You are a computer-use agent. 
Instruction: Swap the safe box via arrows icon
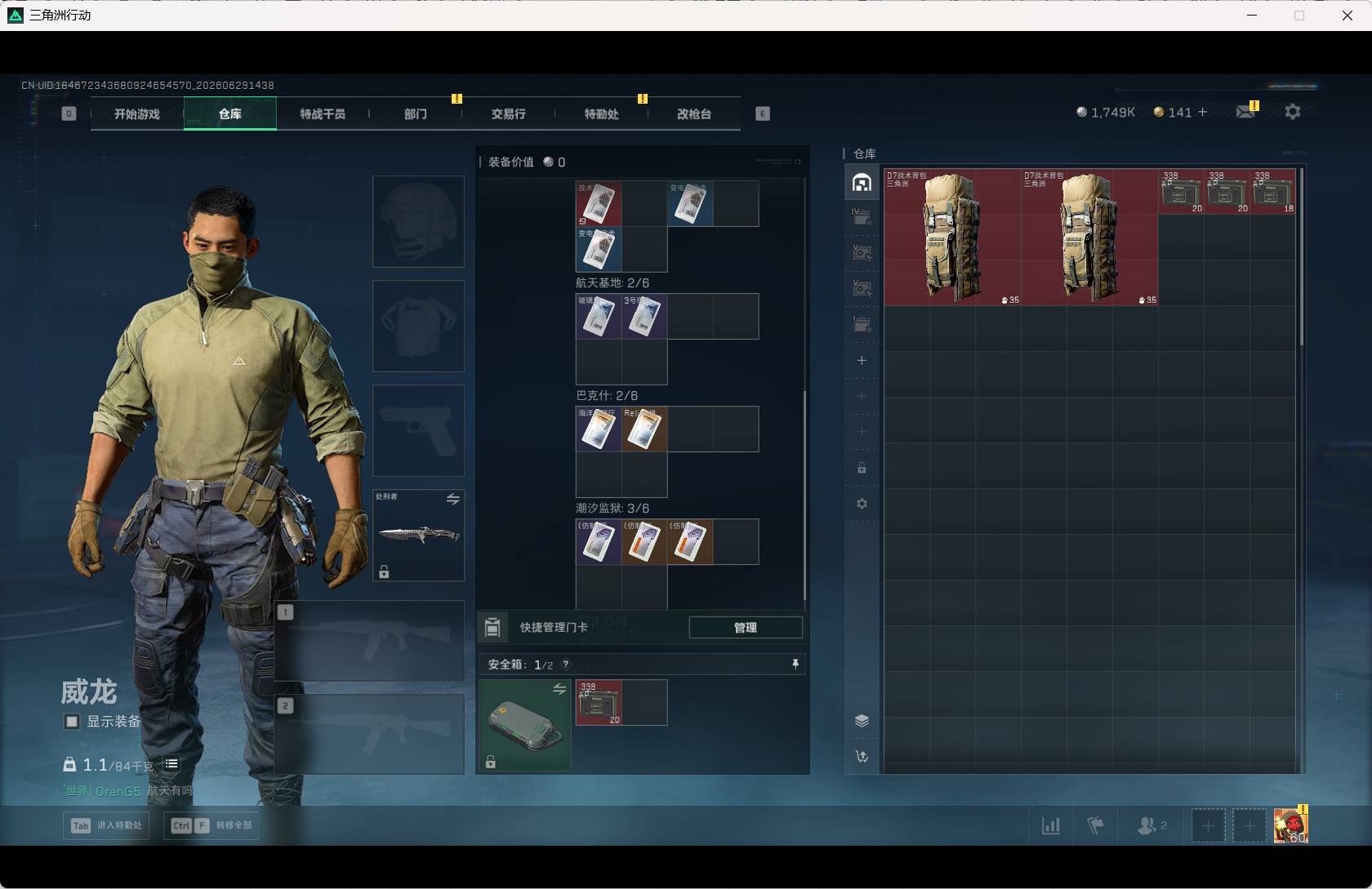(x=559, y=689)
